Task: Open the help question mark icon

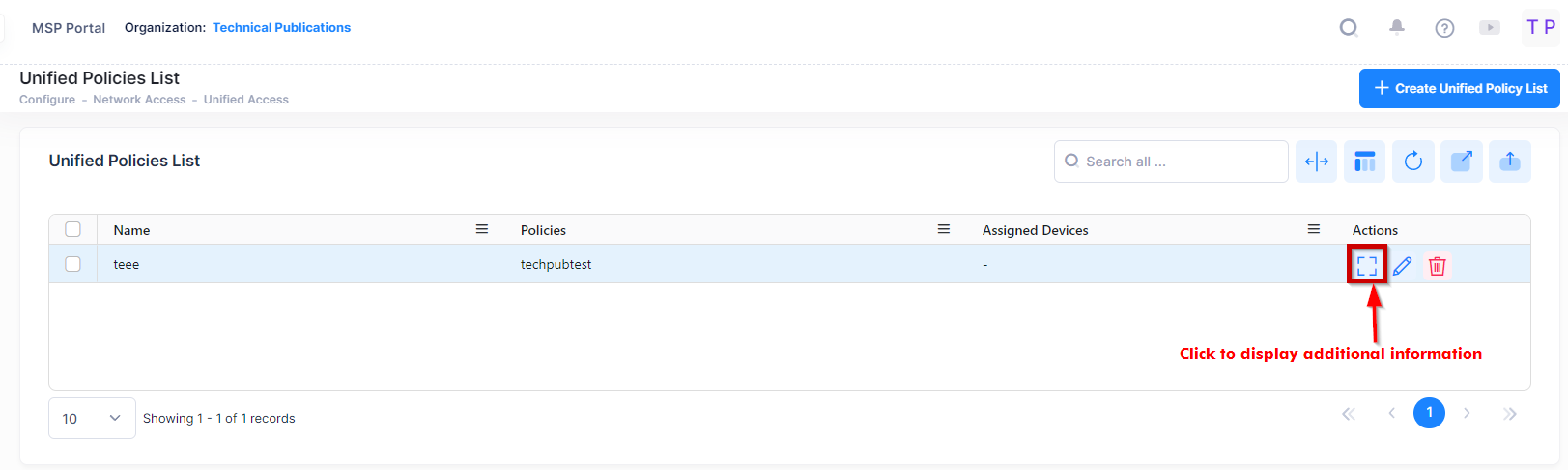Action: tap(1444, 28)
